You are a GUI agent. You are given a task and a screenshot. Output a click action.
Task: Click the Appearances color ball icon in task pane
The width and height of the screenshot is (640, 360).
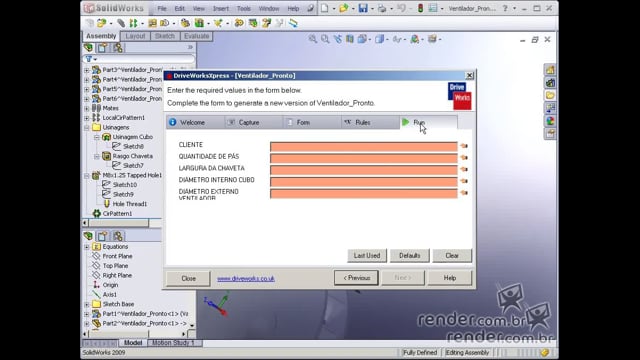pos(550,121)
